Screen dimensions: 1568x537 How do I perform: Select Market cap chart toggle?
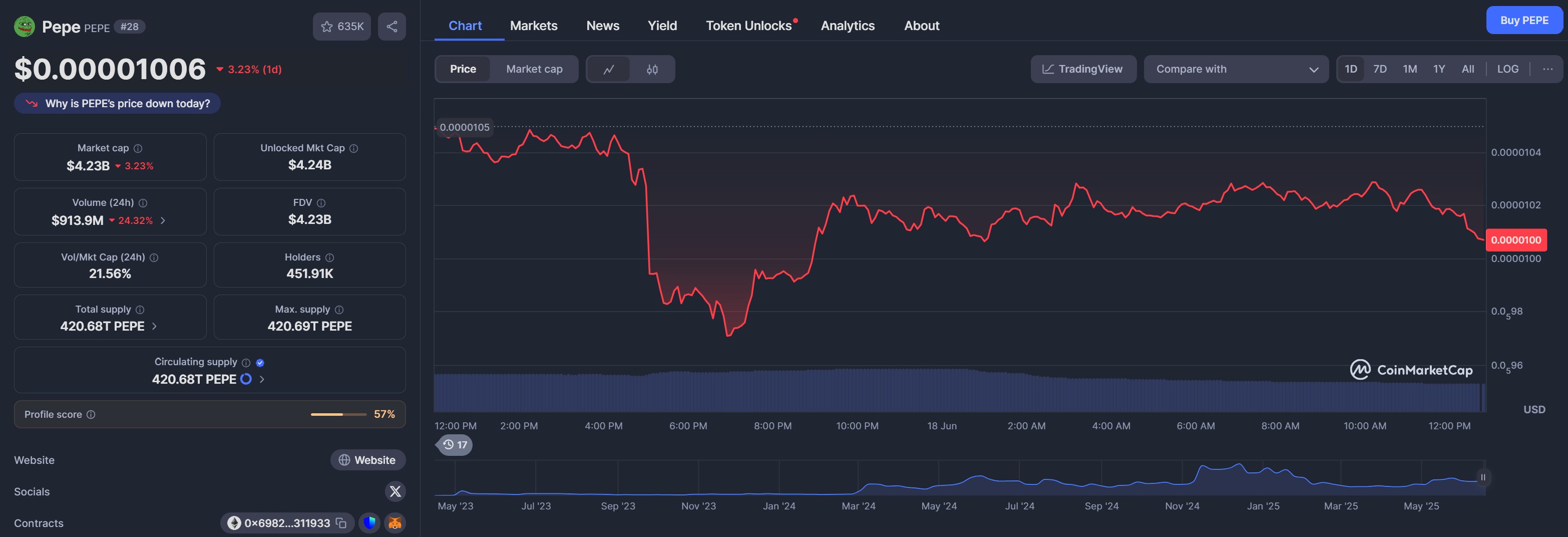[534, 69]
